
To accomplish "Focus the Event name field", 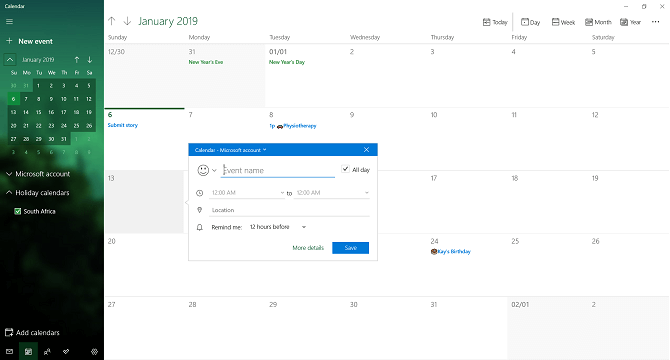I will pos(278,170).
